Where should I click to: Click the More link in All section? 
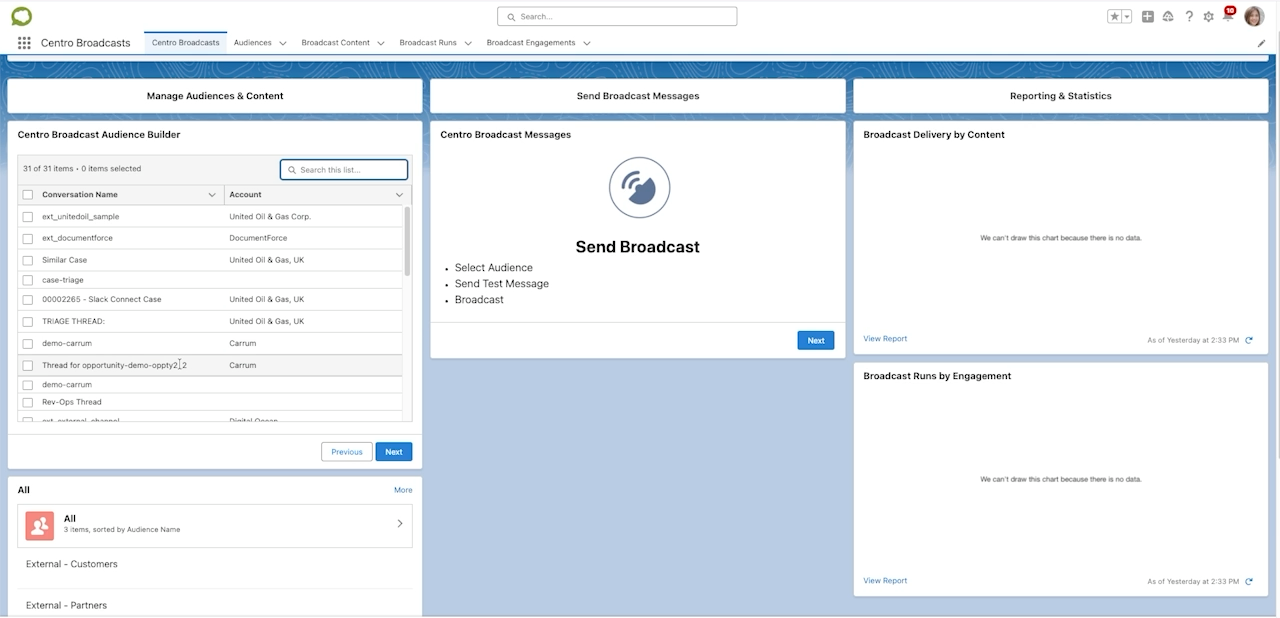pos(403,490)
